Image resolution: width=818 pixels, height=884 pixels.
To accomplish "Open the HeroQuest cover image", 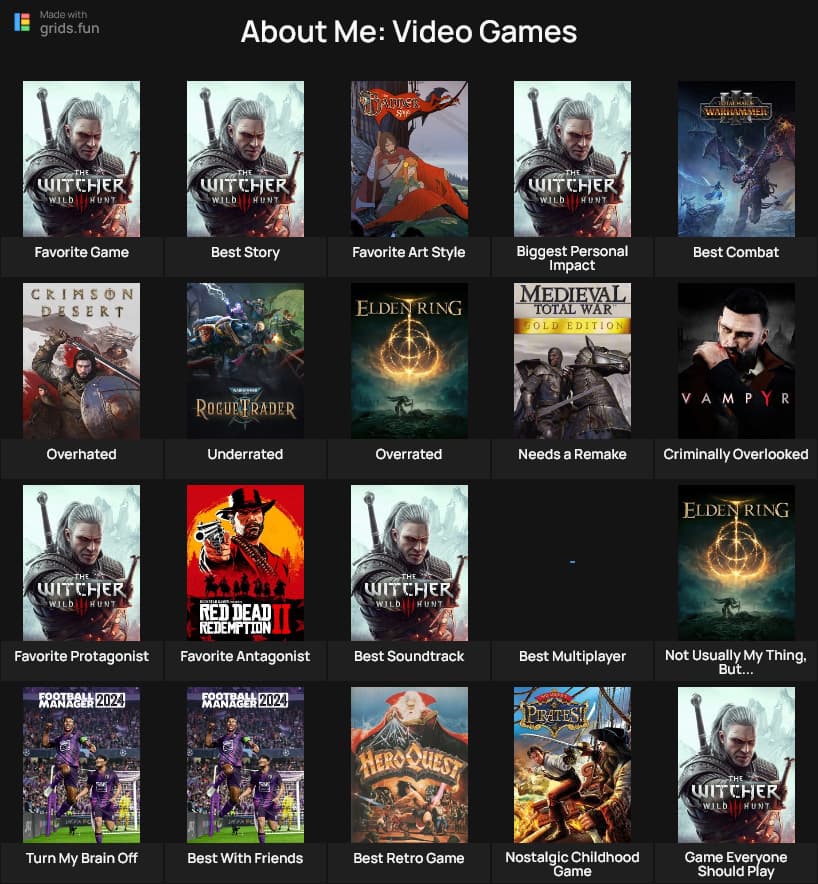I will click(x=408, y=764).
